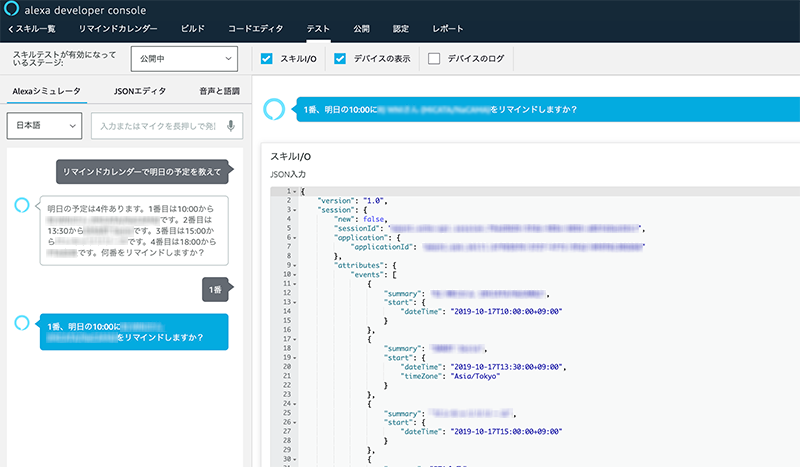This screenshot has height=467, width=800.
Task: Collapse attributes fold arrow at line 9
Action: pos(295,265)
